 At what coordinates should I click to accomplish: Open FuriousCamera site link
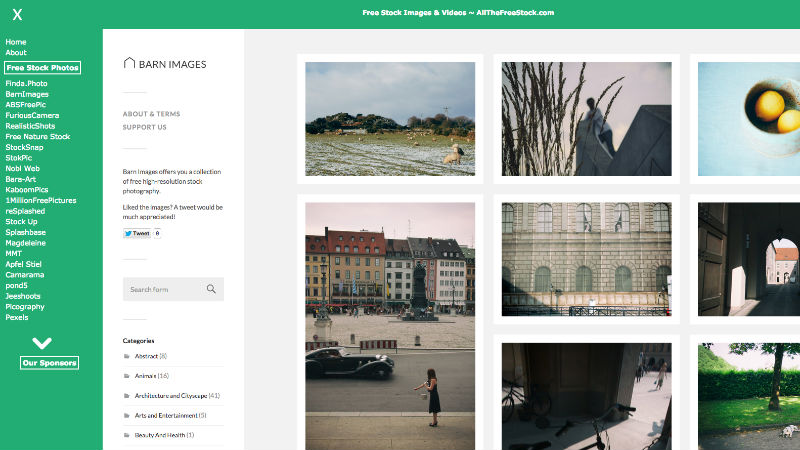[x=32, y=115]
